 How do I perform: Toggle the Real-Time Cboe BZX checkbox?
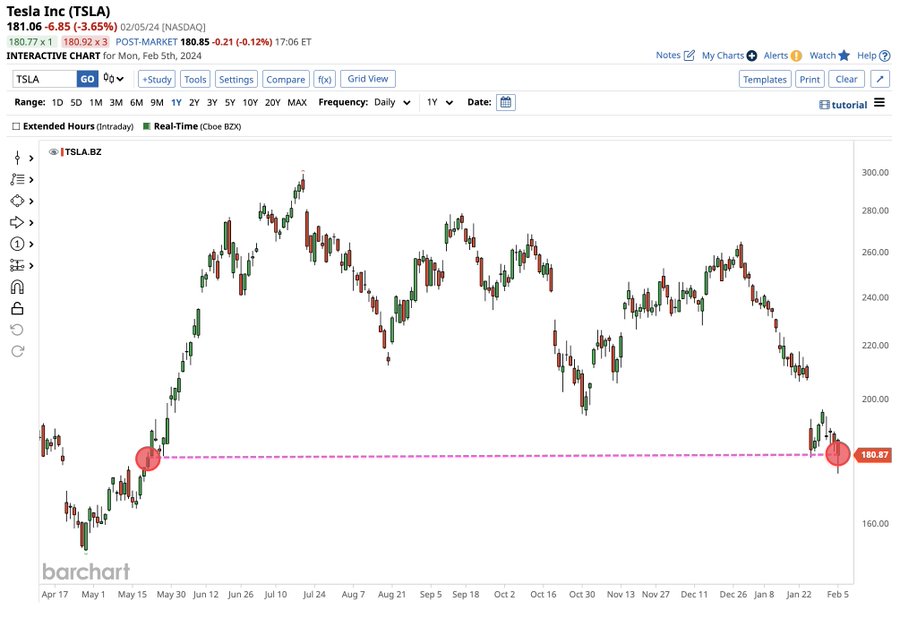point(147,126)
